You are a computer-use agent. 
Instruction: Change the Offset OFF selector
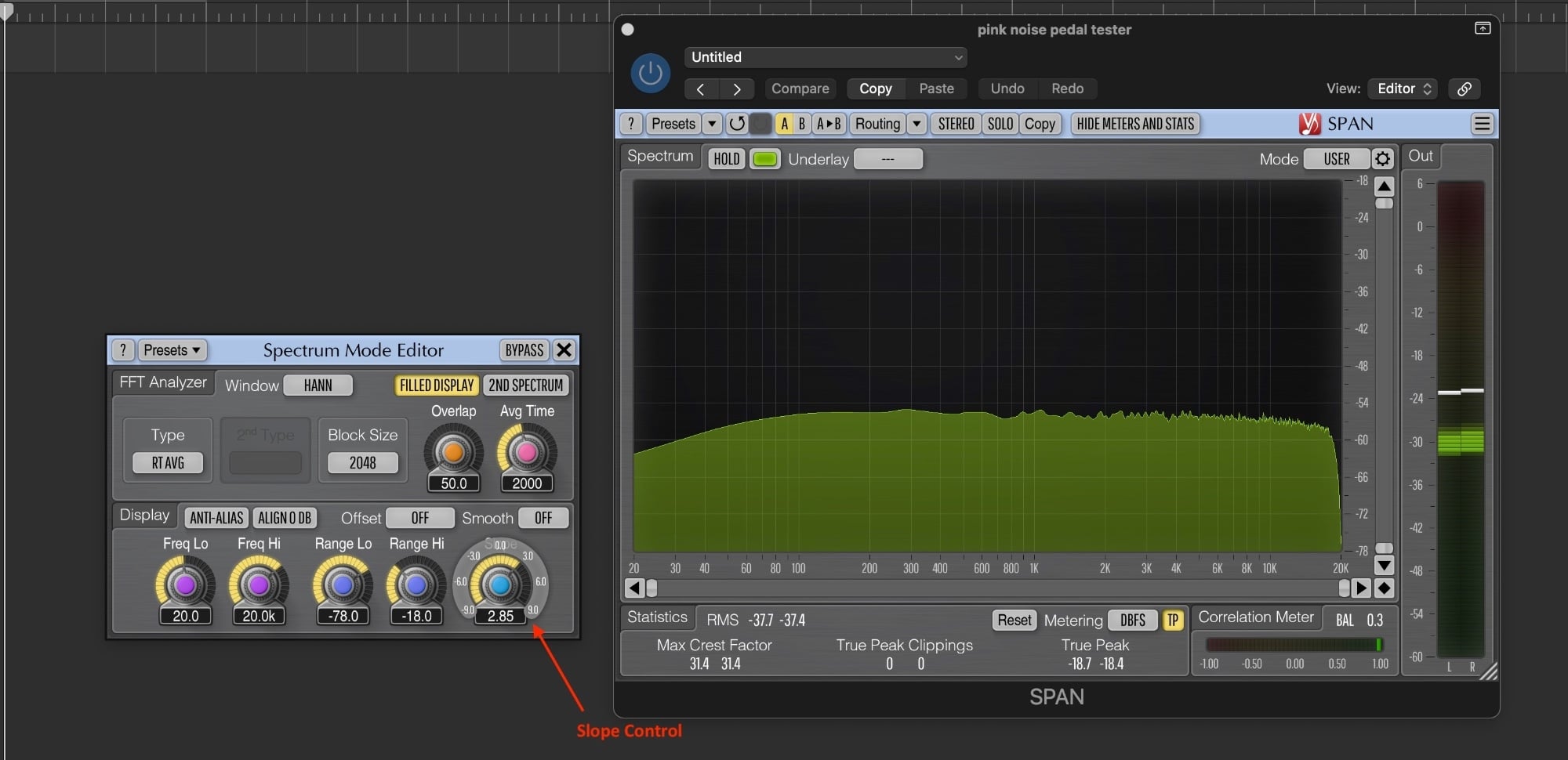coord(420,518)
